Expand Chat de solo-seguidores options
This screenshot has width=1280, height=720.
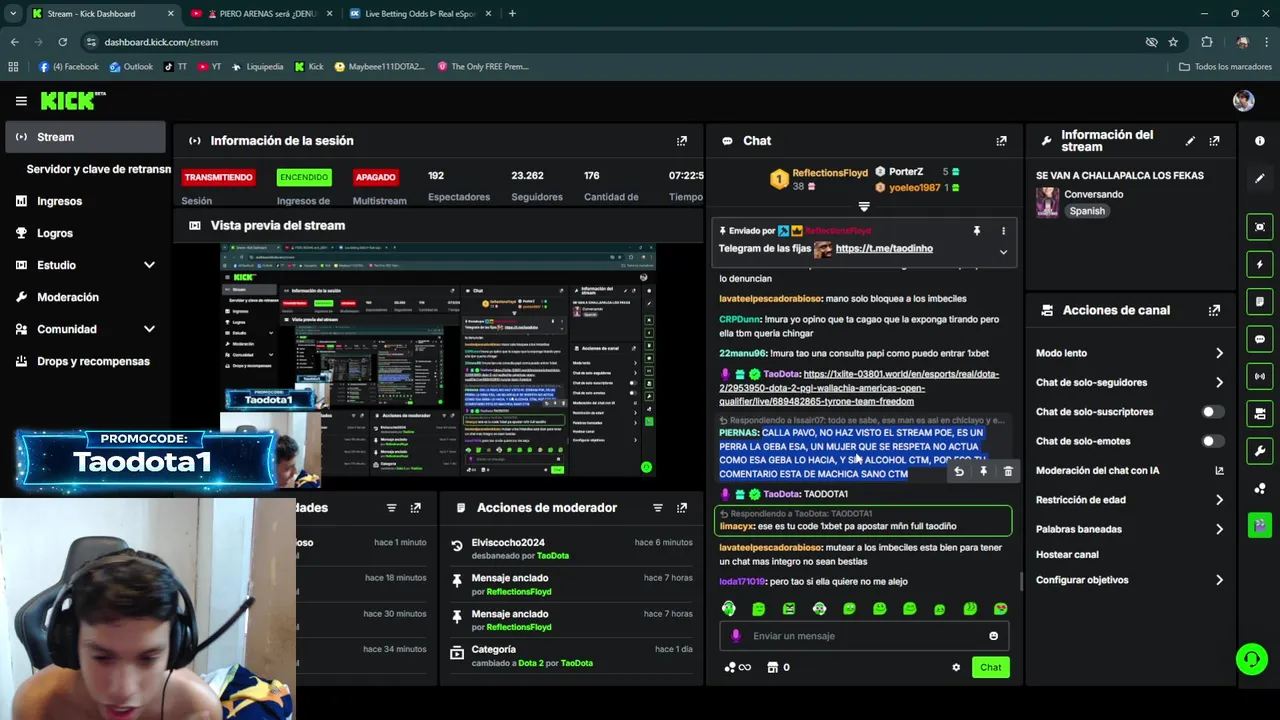1219,382
